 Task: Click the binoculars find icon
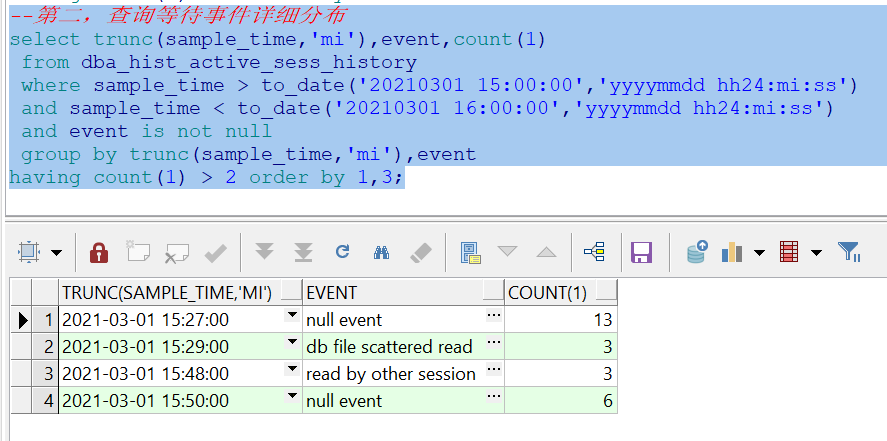(x=381, y=252)
